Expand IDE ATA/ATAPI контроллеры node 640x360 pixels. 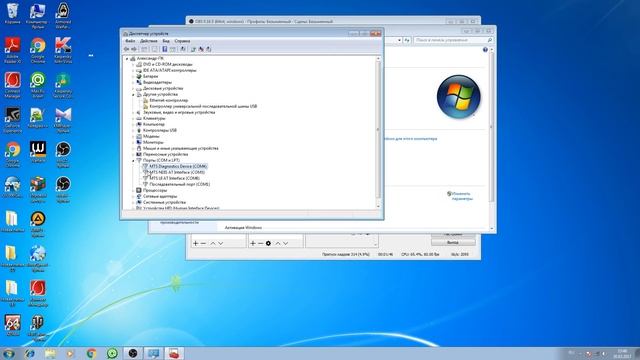coord(133,71)
